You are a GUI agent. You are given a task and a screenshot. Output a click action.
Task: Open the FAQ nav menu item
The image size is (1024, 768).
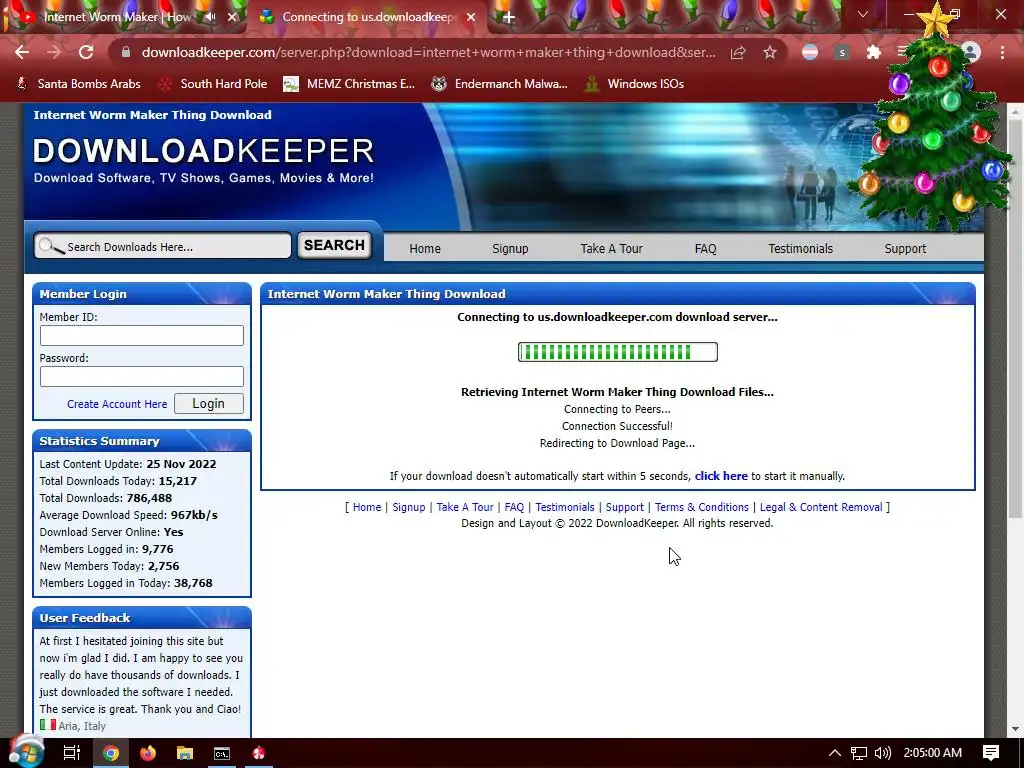[x=705, y=249]
